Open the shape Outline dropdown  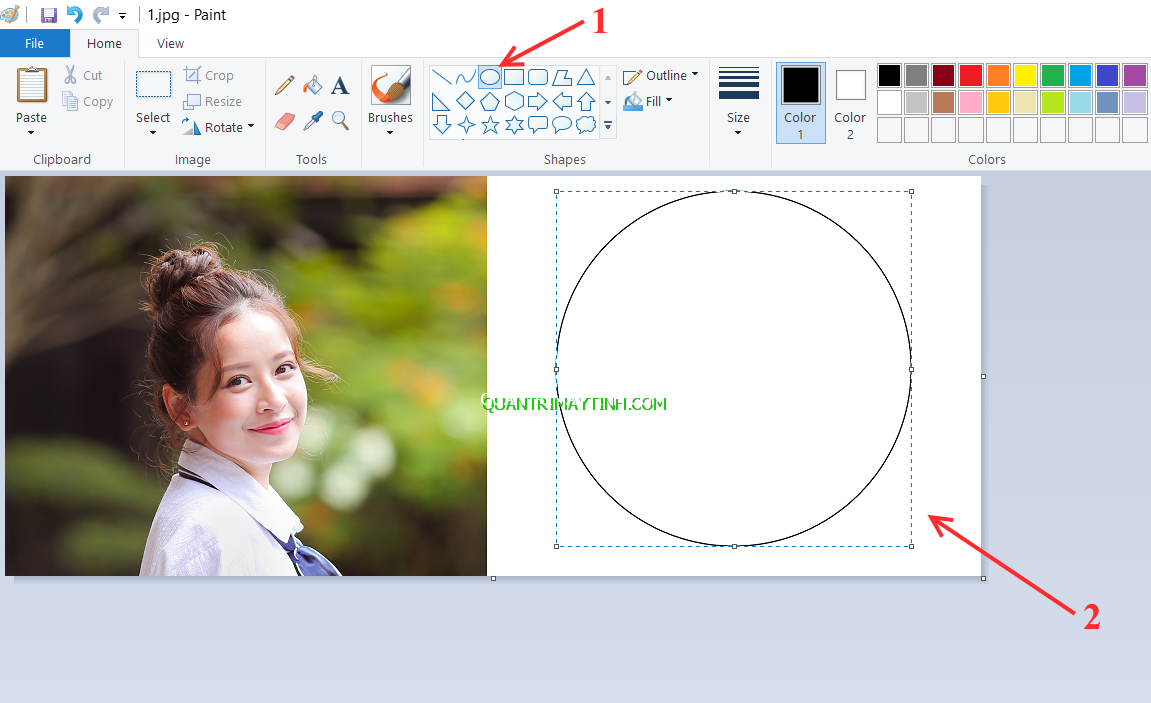pos(661,76)
